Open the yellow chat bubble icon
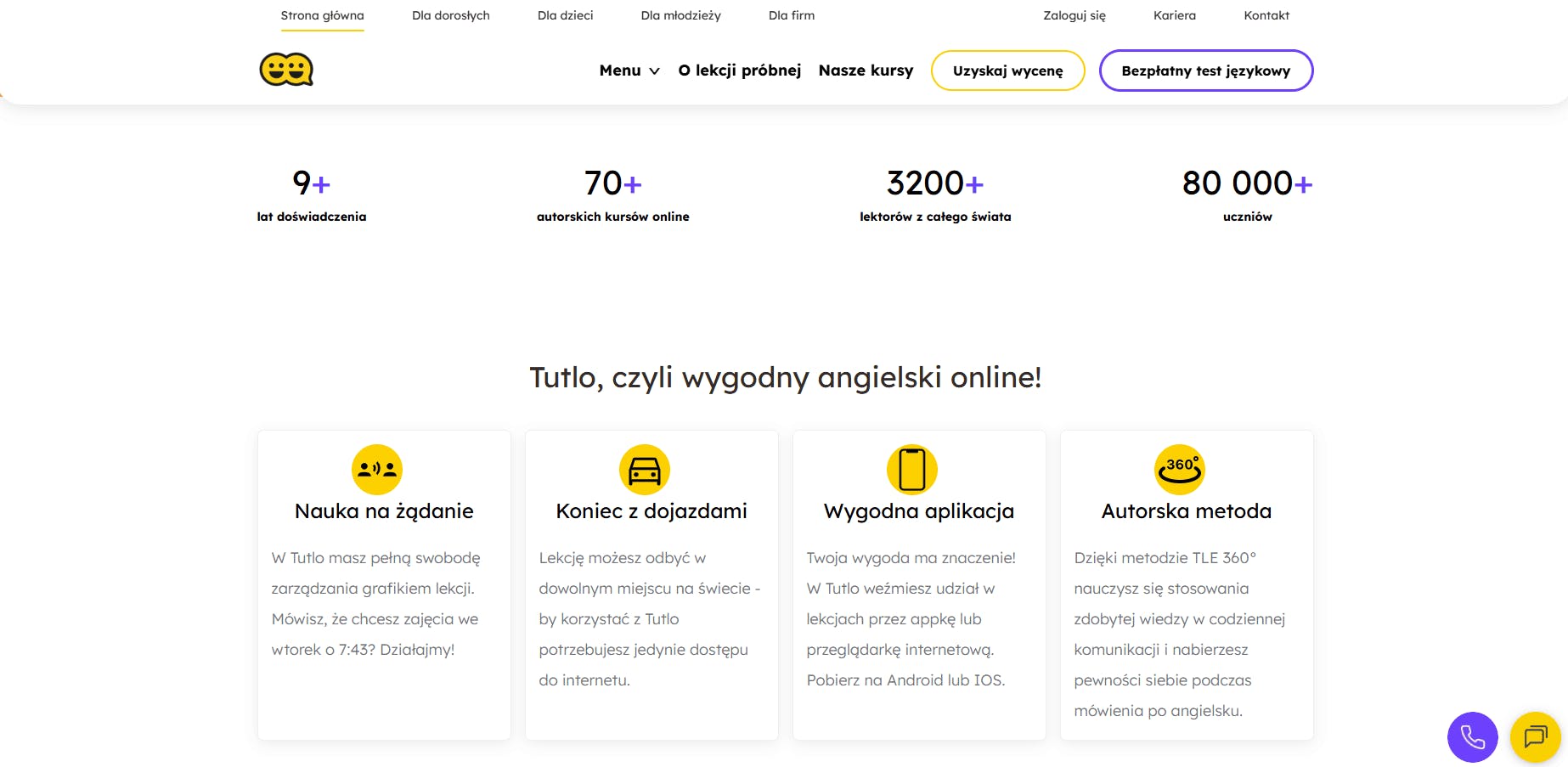The image size is (1568, 767). tap(1535, 736)
